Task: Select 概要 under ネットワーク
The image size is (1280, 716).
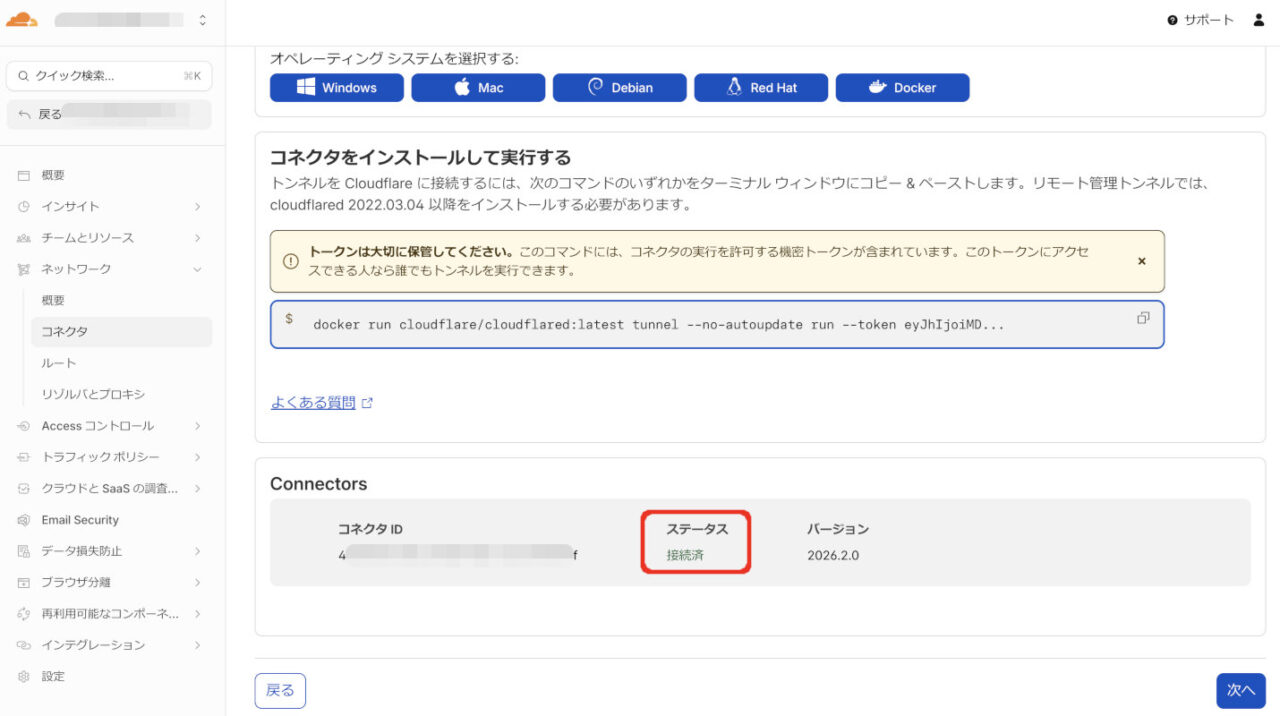Action: click(53, 301)
